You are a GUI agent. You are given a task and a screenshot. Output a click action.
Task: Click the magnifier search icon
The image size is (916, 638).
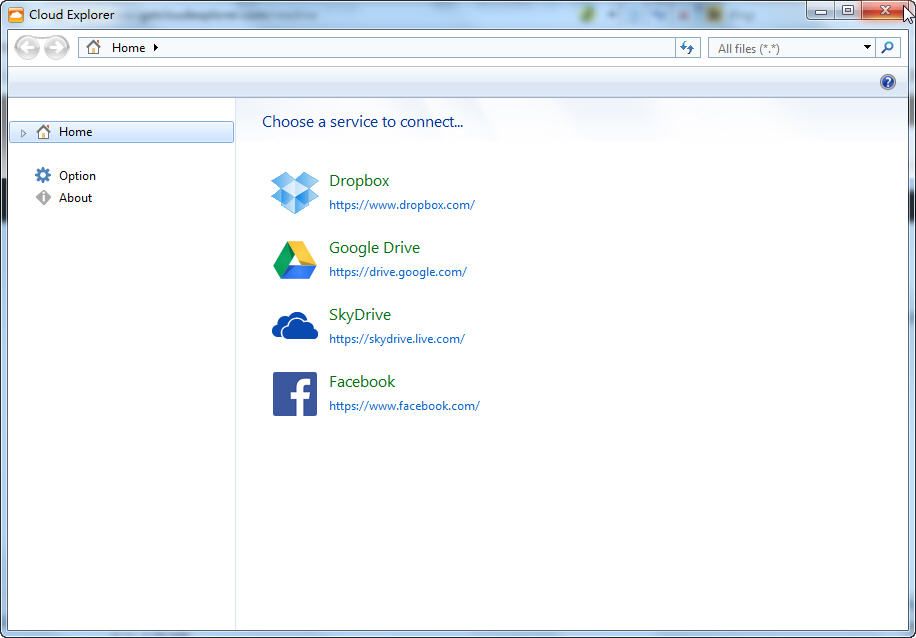pyautogui.click(x=888, y=48)
